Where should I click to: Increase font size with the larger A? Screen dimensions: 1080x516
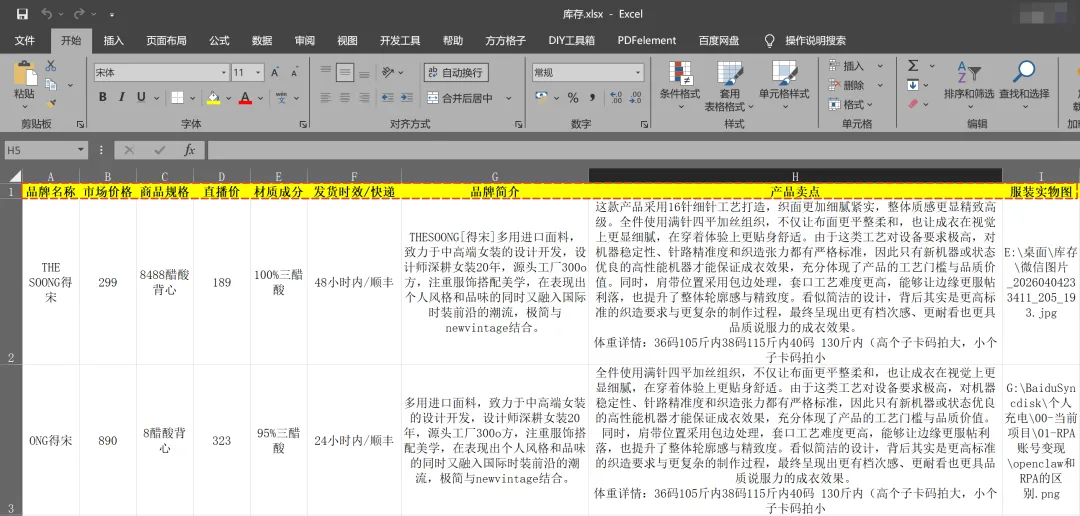tap(276, 72)
